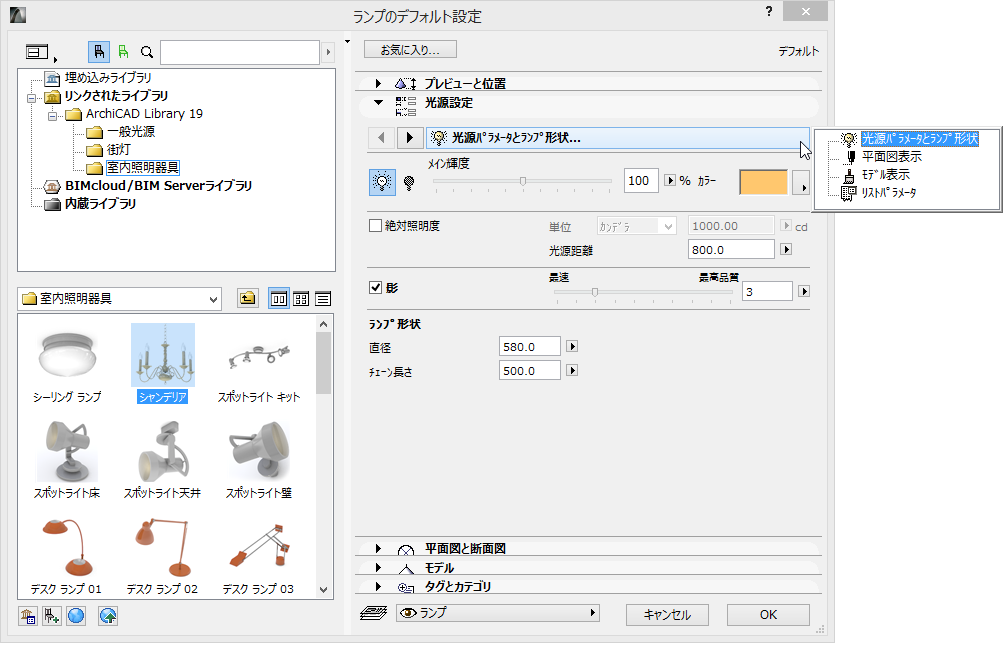Viewport: 1005px width, 646px height.
Task: Select the 室内照明器具 folder
Action: coord(142,167)
